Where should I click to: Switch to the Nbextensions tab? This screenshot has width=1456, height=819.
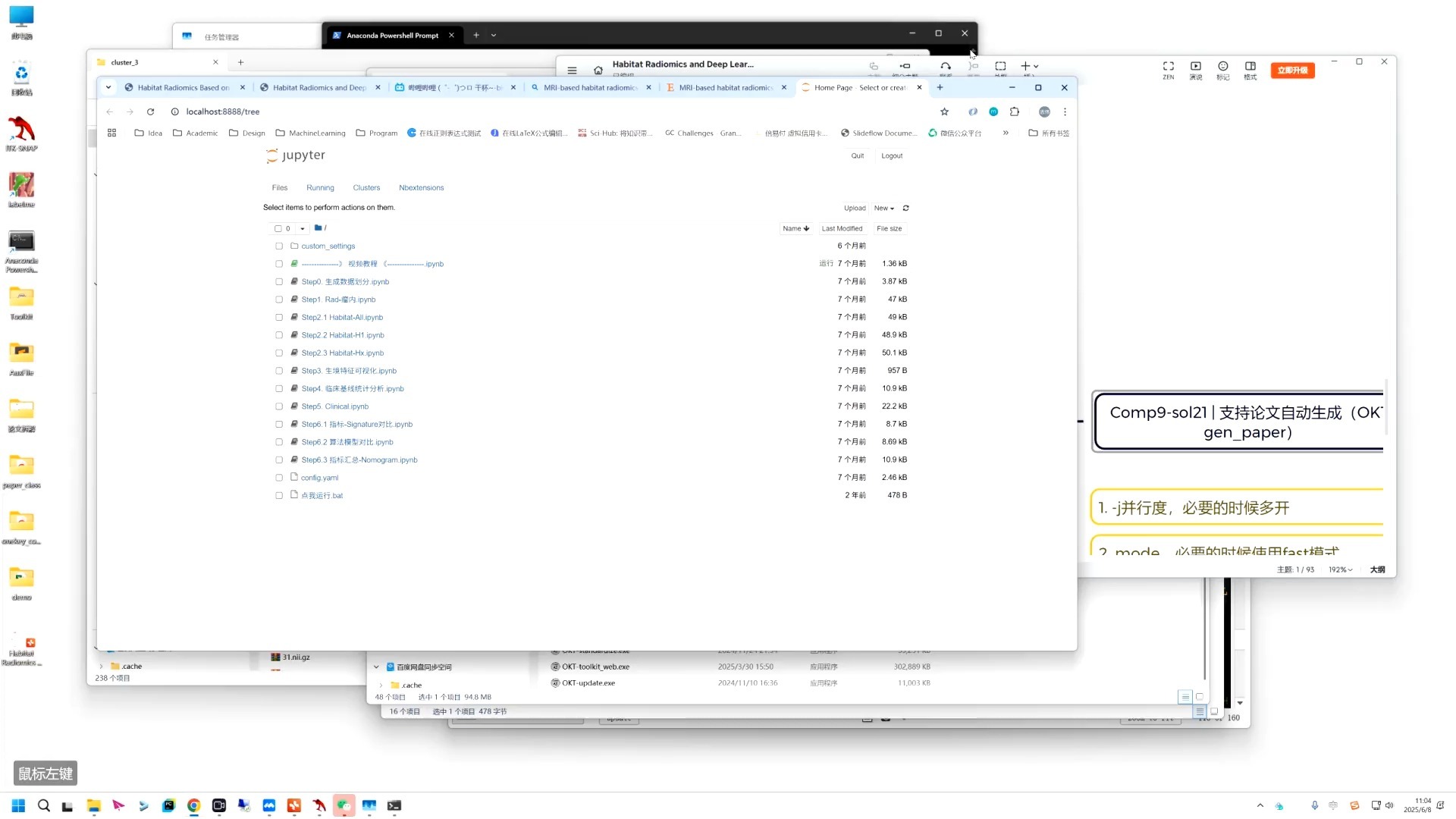coord(421,187)
